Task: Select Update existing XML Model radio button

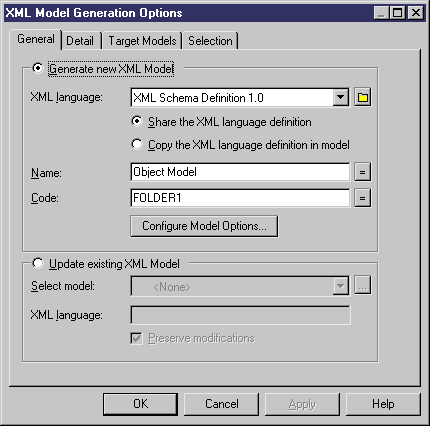Action: pyautogui.click(x=38, y=263)
